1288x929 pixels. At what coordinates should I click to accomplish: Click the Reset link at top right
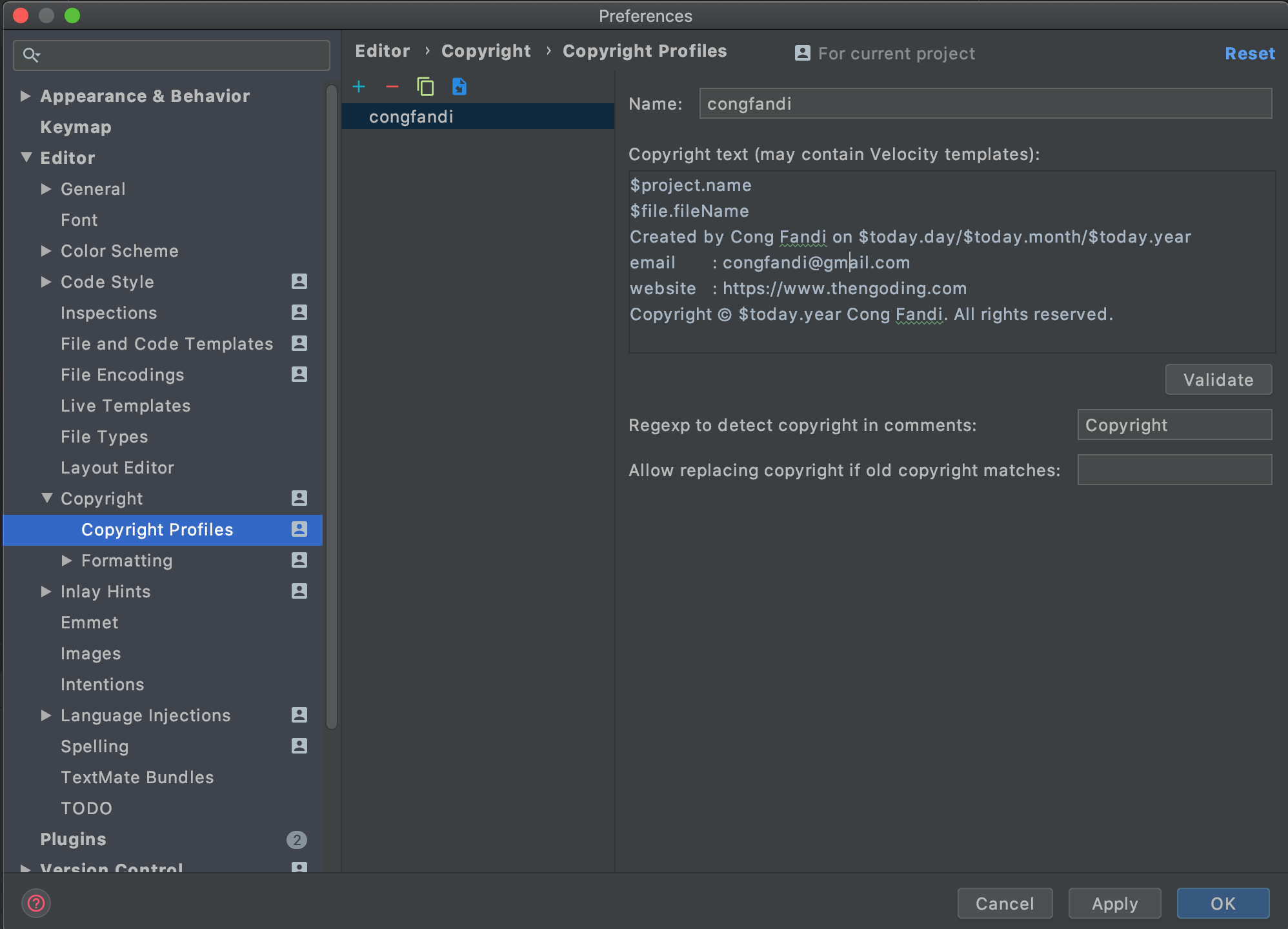point(1249,54)
